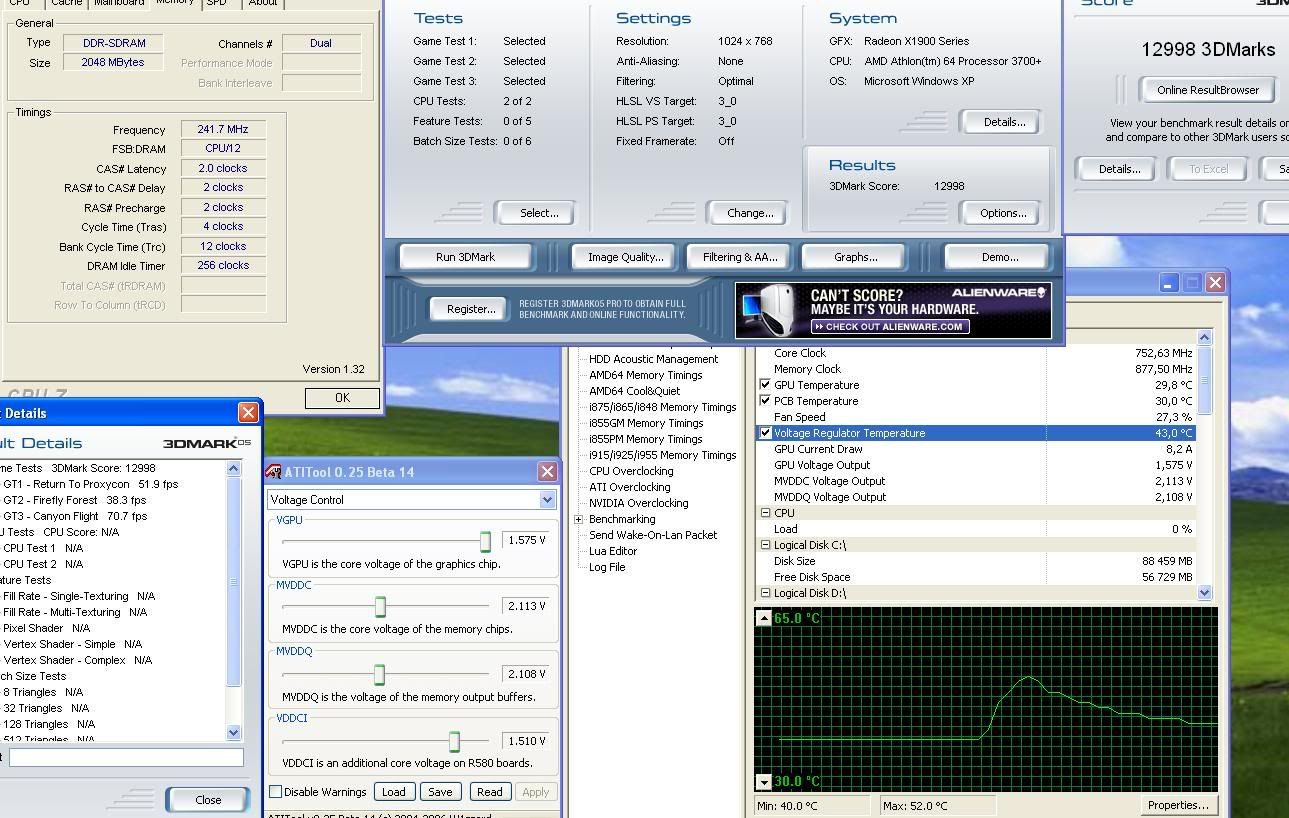This screenshot has width=1289, height=818.
Task: Open Image Quality settings in 3DMark
Action: [625, 257]
